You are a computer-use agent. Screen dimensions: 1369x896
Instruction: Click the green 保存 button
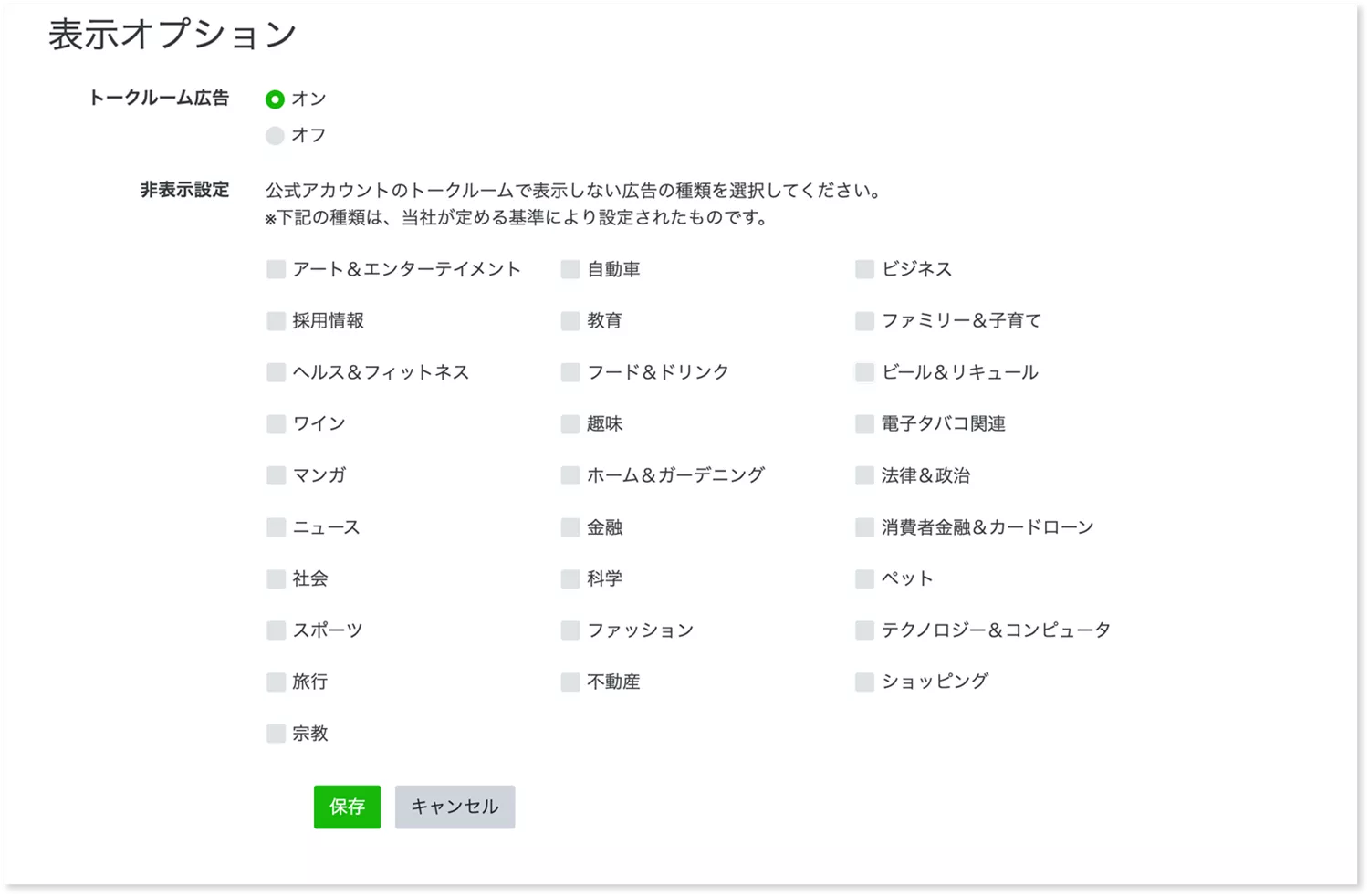(347, 807)
